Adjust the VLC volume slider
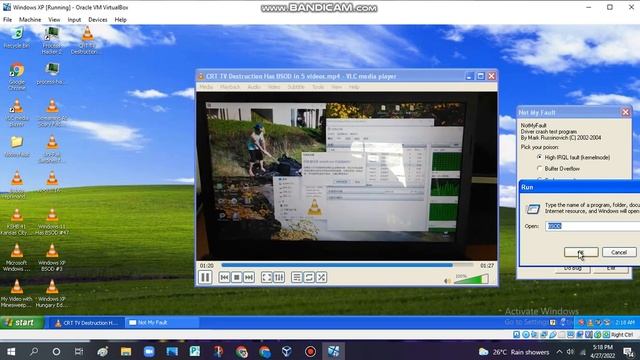This screenshot has height=360, width=640. [x=471, y=280]
